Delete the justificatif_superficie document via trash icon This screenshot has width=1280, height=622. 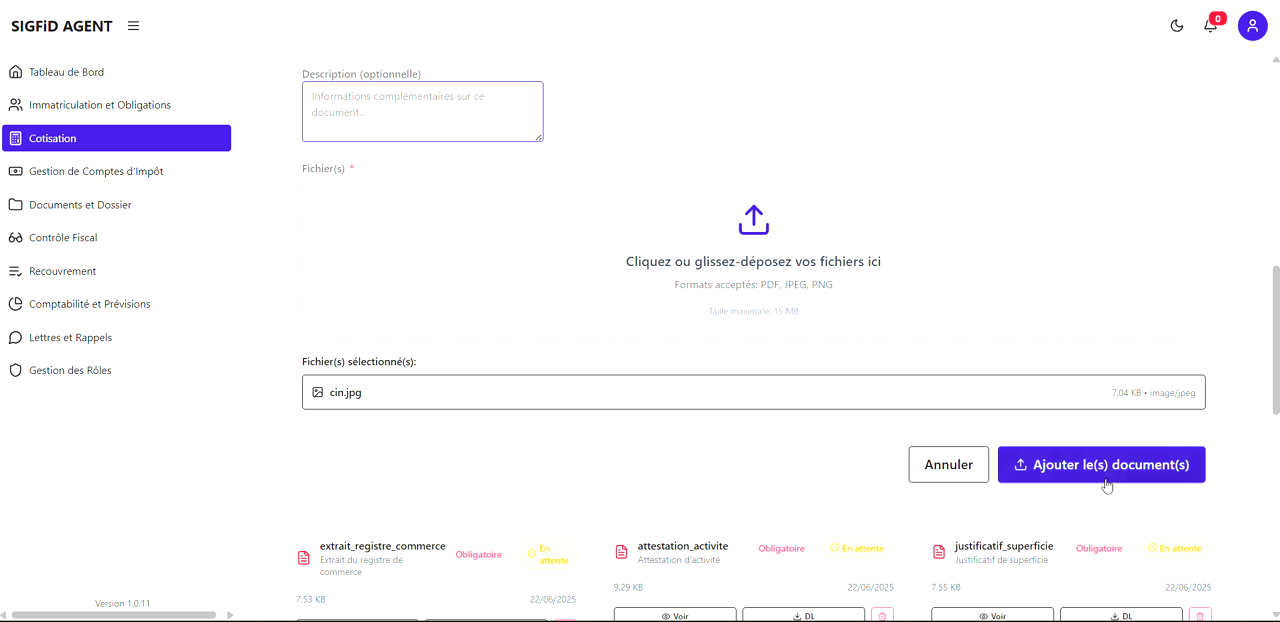coord(1199,615)
